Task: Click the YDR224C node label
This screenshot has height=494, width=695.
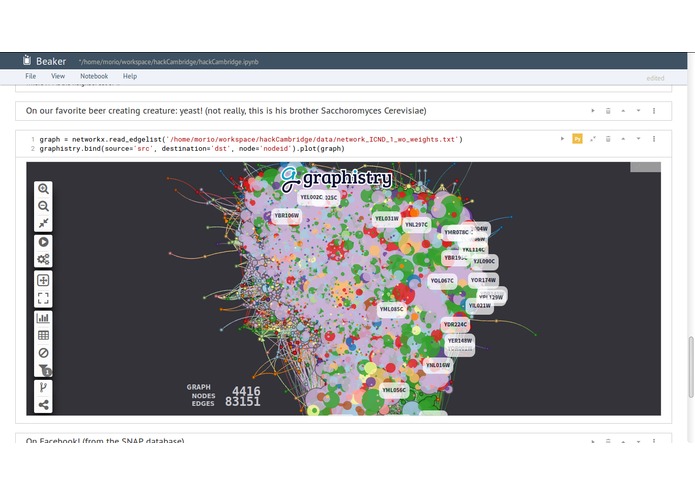Action: coord(455,325)
